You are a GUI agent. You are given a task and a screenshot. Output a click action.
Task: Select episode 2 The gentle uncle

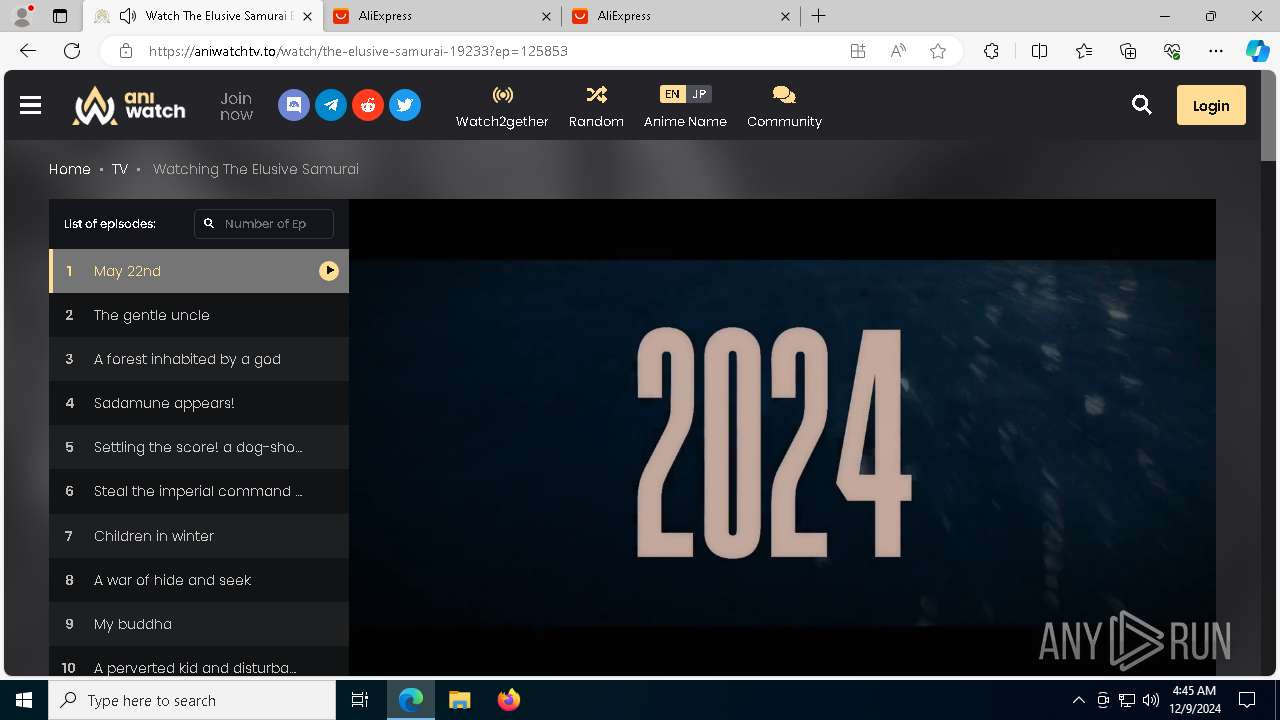tap(199, 315)
